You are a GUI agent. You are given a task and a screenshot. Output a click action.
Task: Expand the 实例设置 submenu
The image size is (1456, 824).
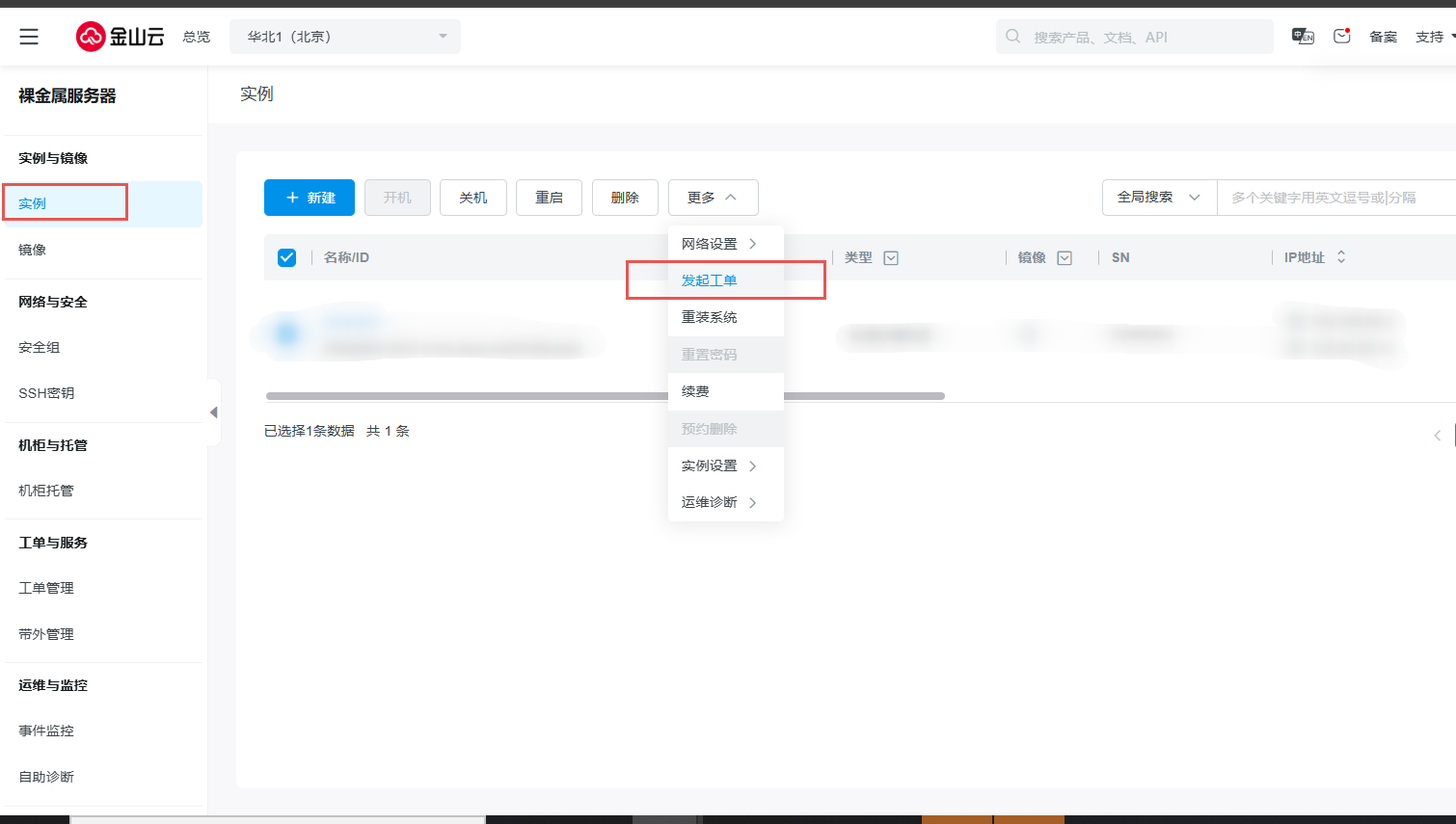click(725, 465)
